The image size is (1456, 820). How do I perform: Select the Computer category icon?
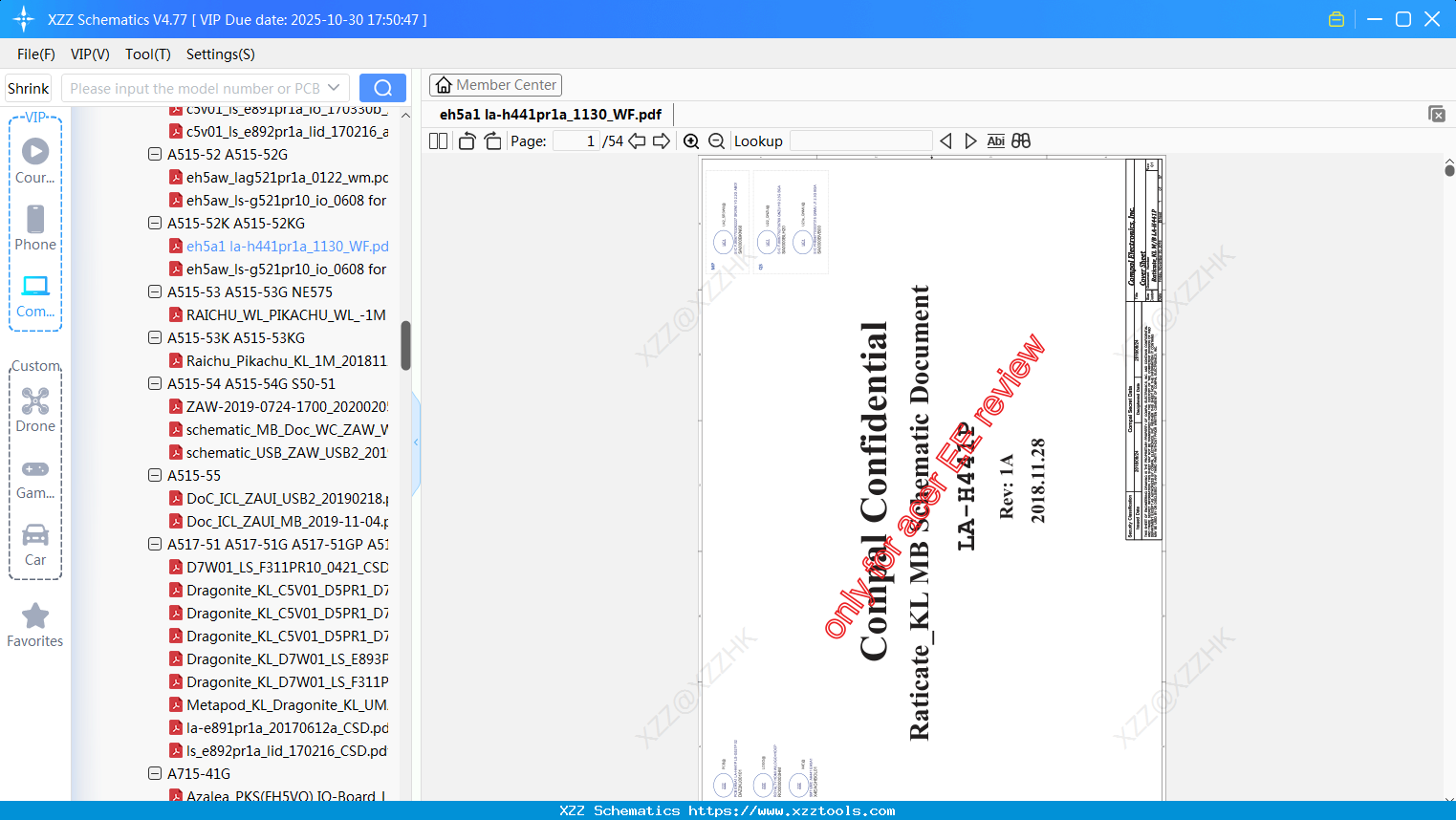35,295
